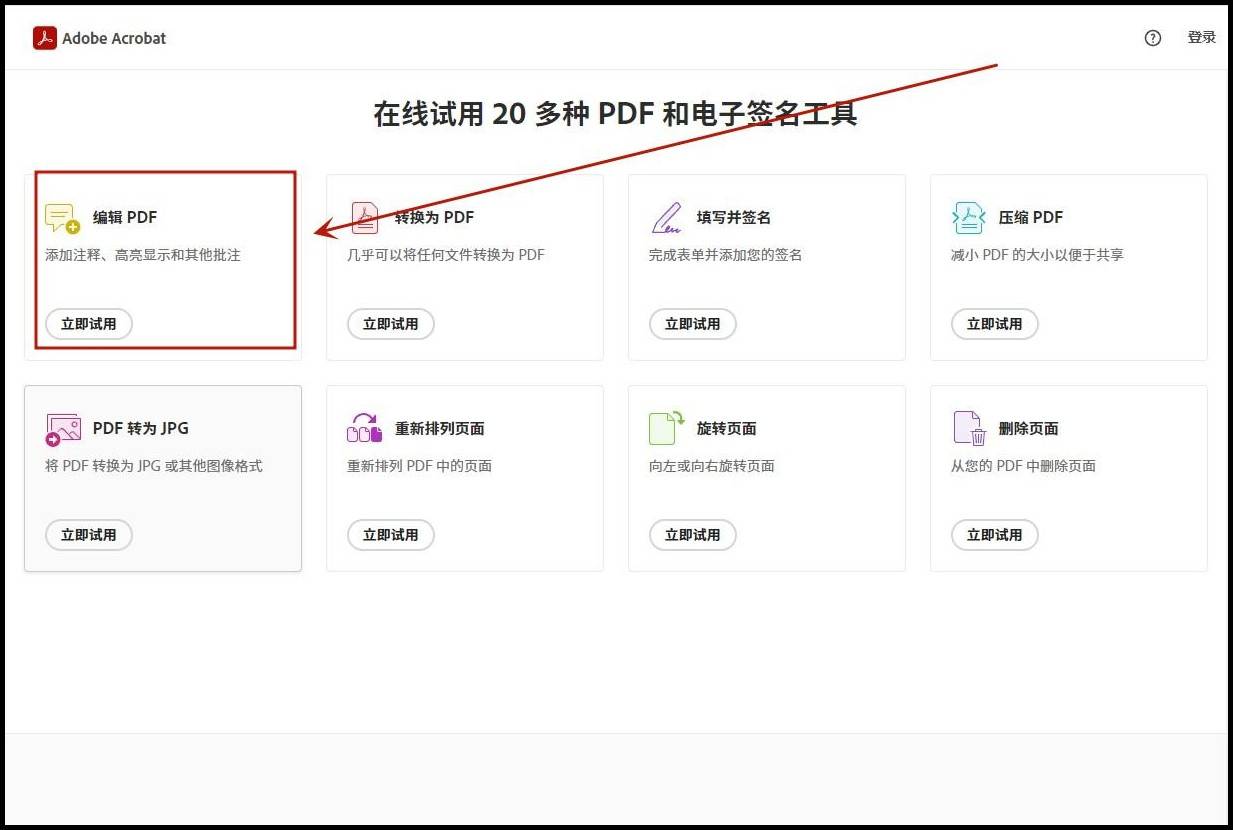Click the 重新排列页面 reorder icon
Screen dimensions: 1233x830
pyautogui.click(x=364, y=428)
